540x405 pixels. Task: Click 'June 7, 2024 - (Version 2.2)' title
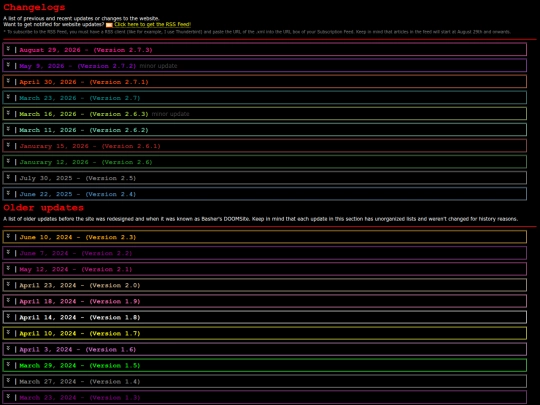pyautogui.click(x=76, y=253)
